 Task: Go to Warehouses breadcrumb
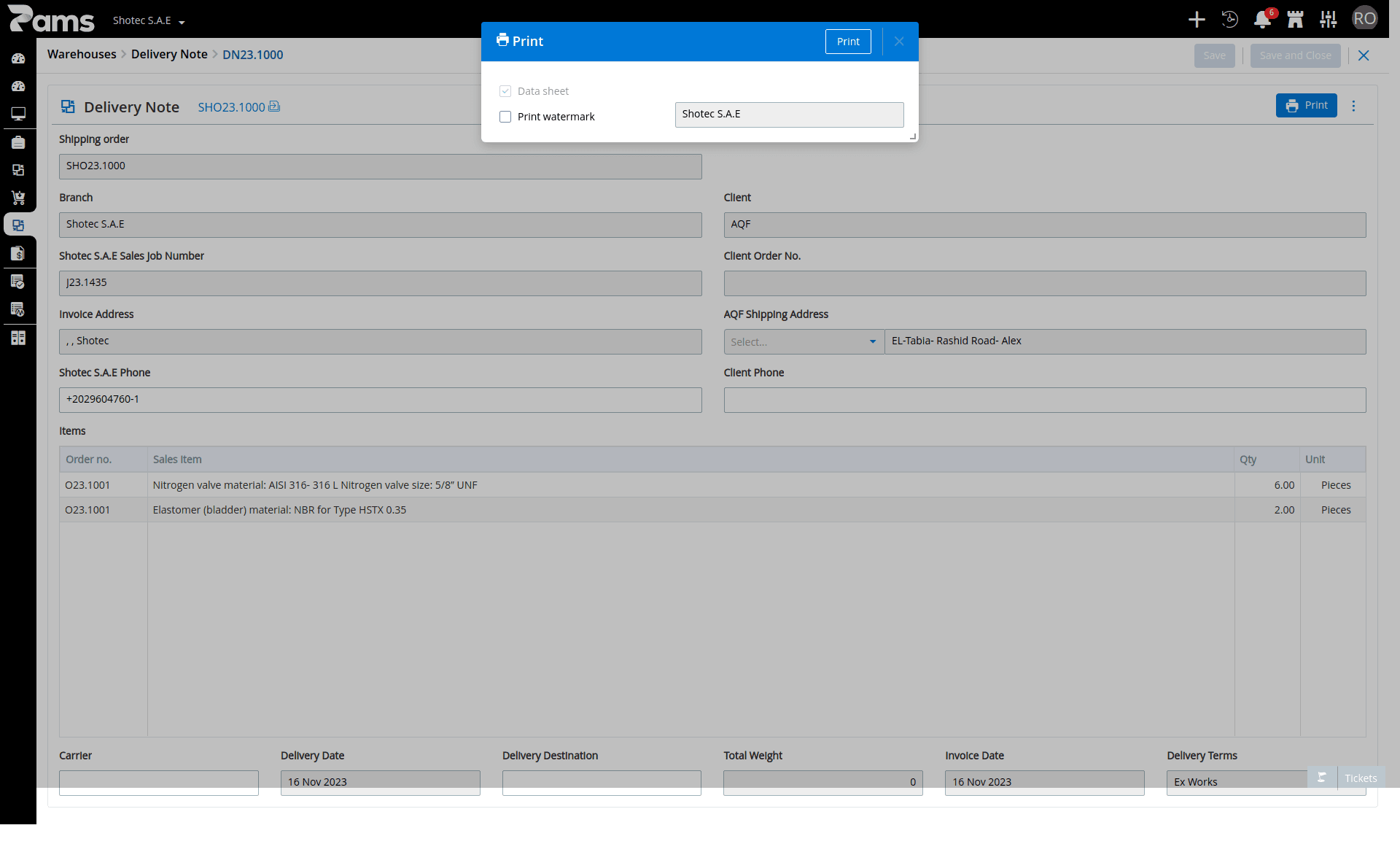click(x=82, y=55)
